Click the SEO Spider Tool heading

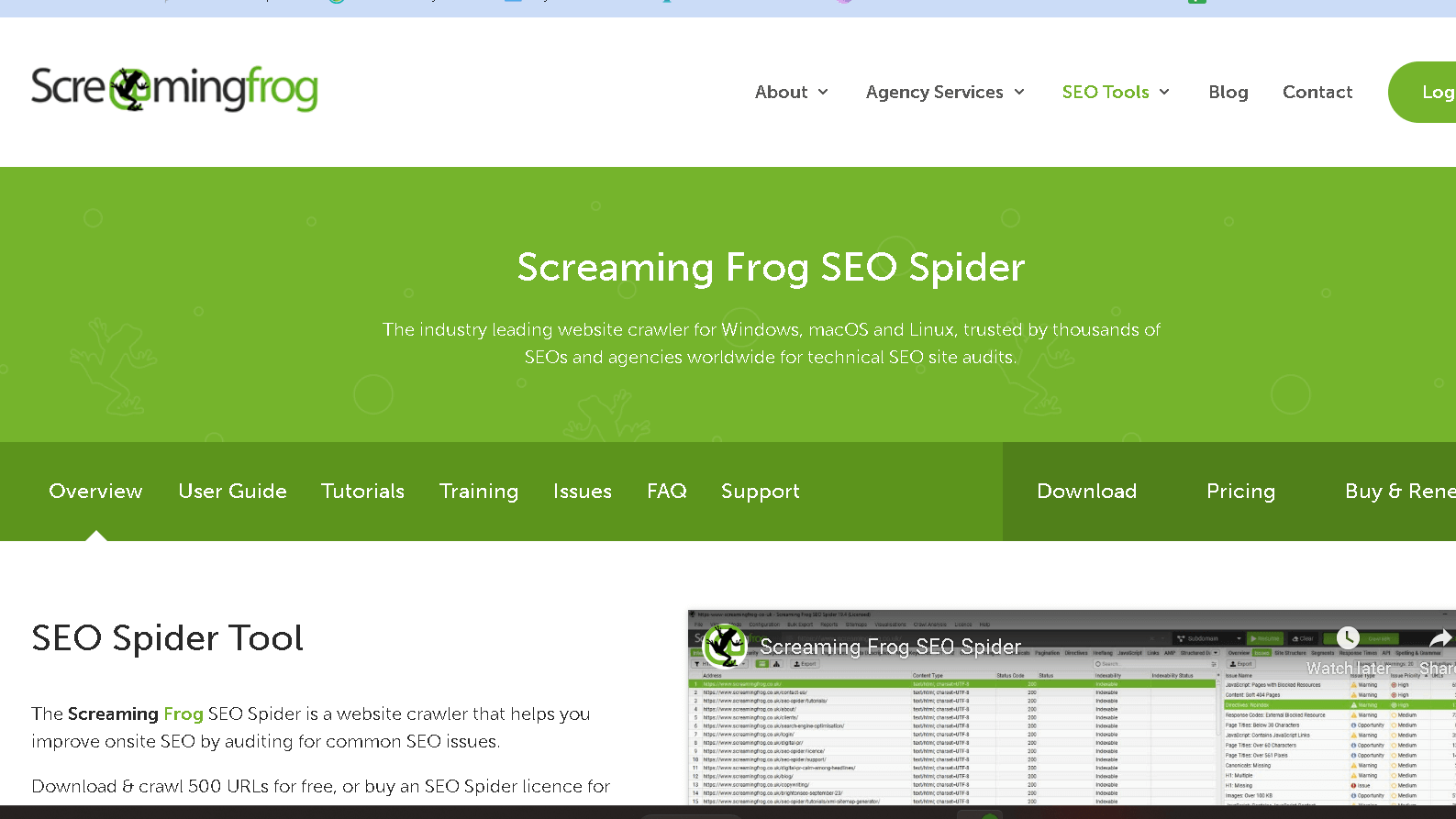(x=167, y=637)
